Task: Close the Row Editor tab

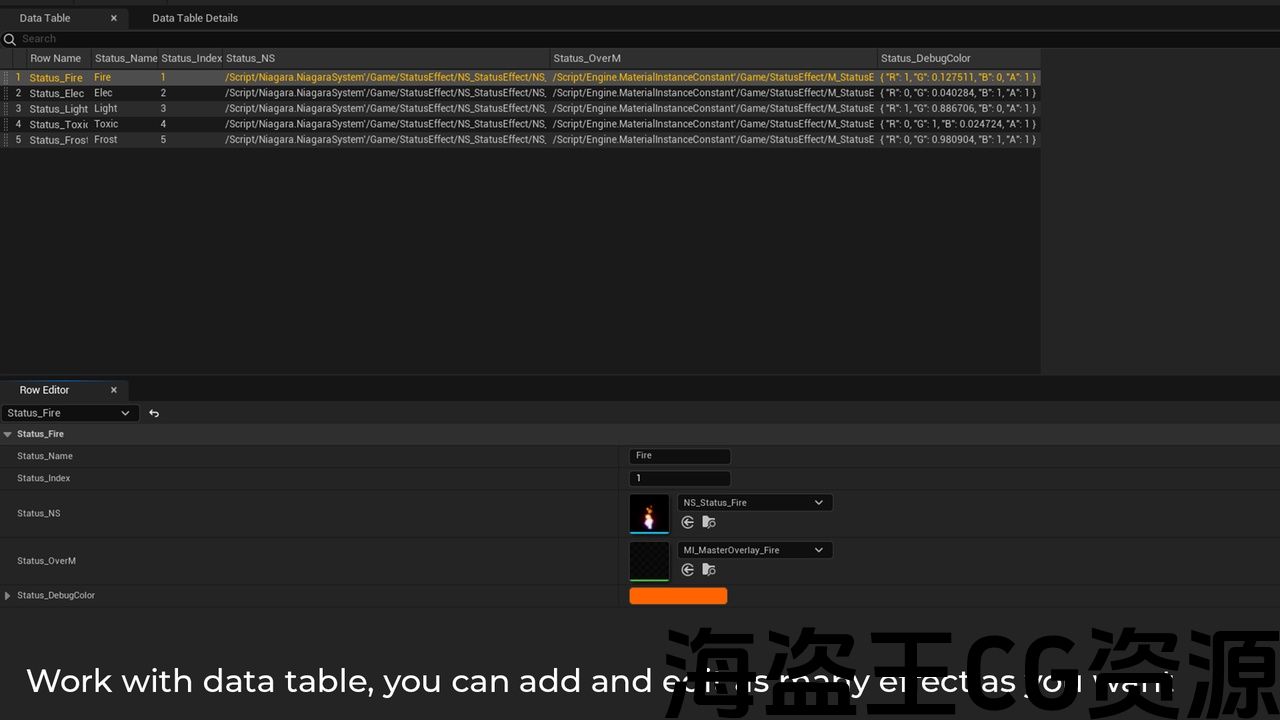Action: tap(113, 390)
